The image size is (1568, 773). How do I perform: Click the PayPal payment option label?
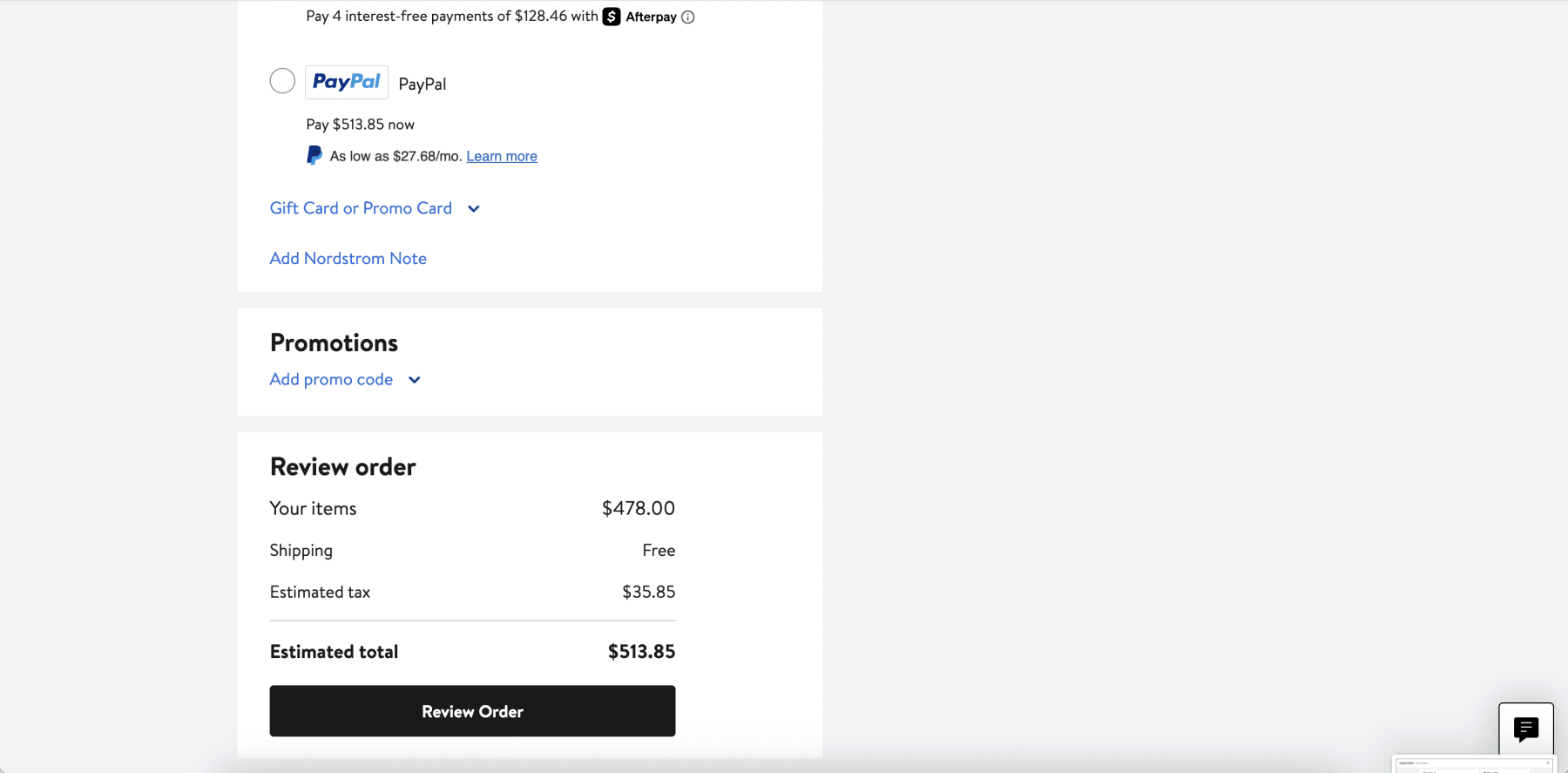pos(422,85)
